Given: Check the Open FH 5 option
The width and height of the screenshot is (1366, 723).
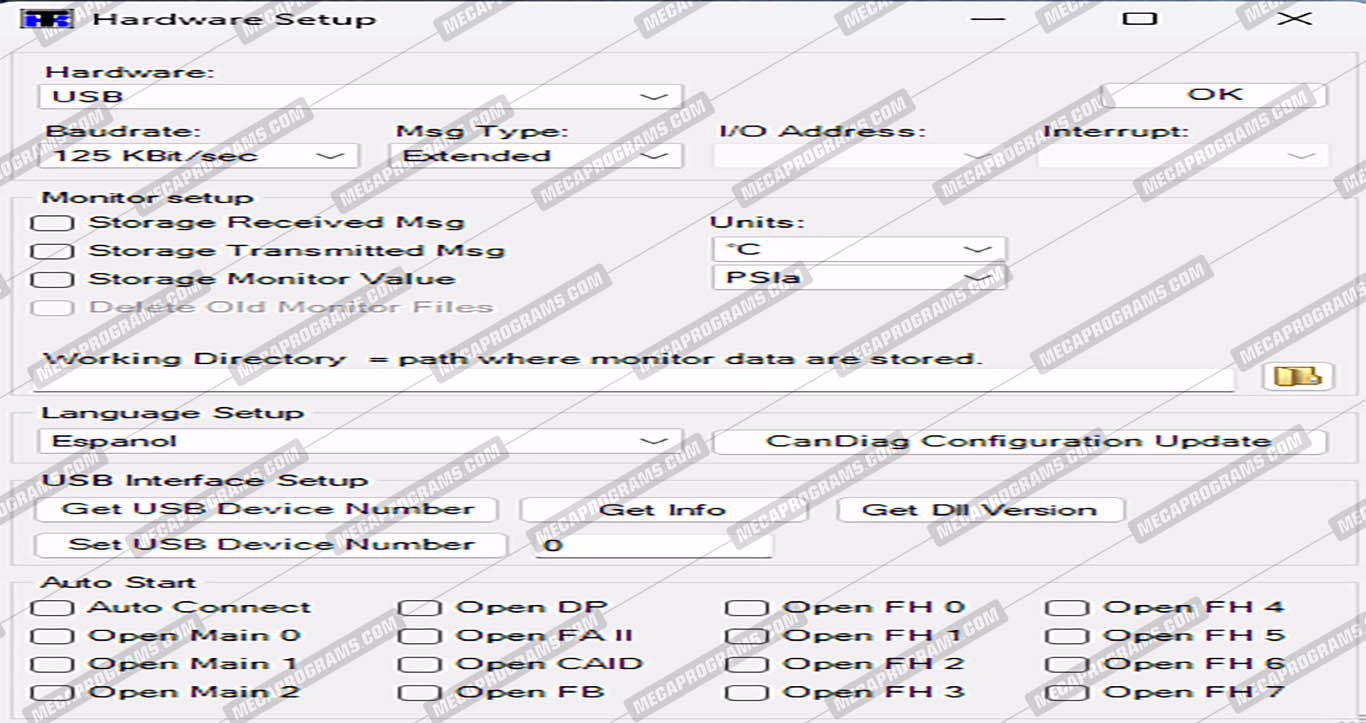Looking at the screenshot, I should 1067,636.
